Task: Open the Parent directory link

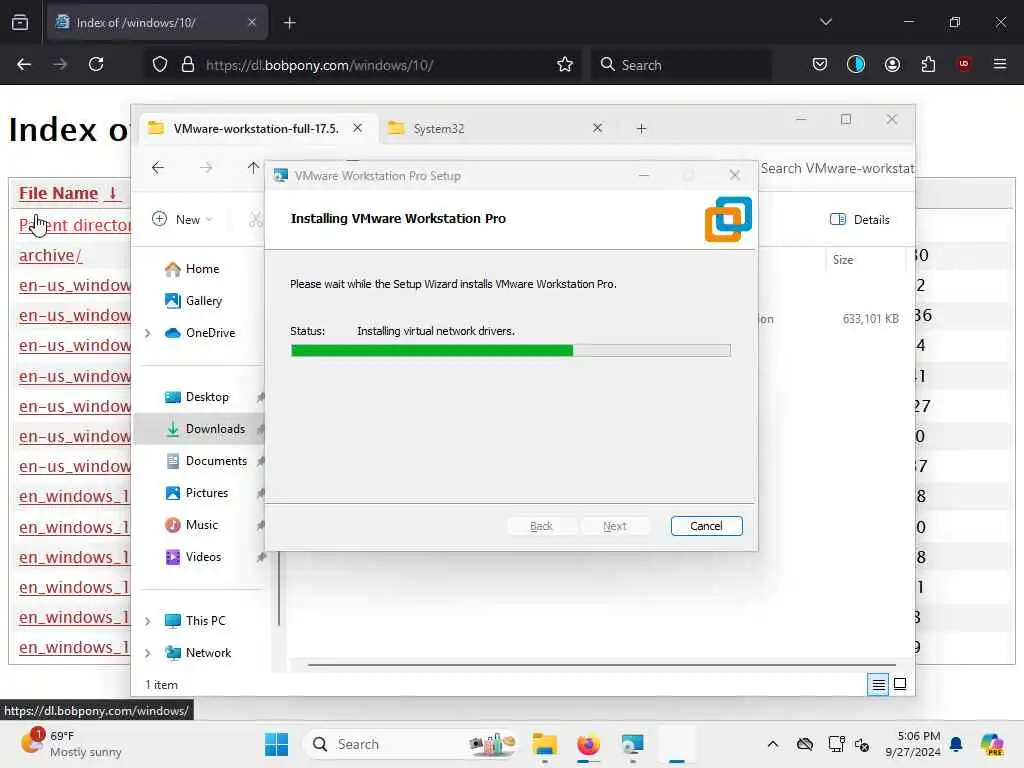Action: click(x=74, y=225)
